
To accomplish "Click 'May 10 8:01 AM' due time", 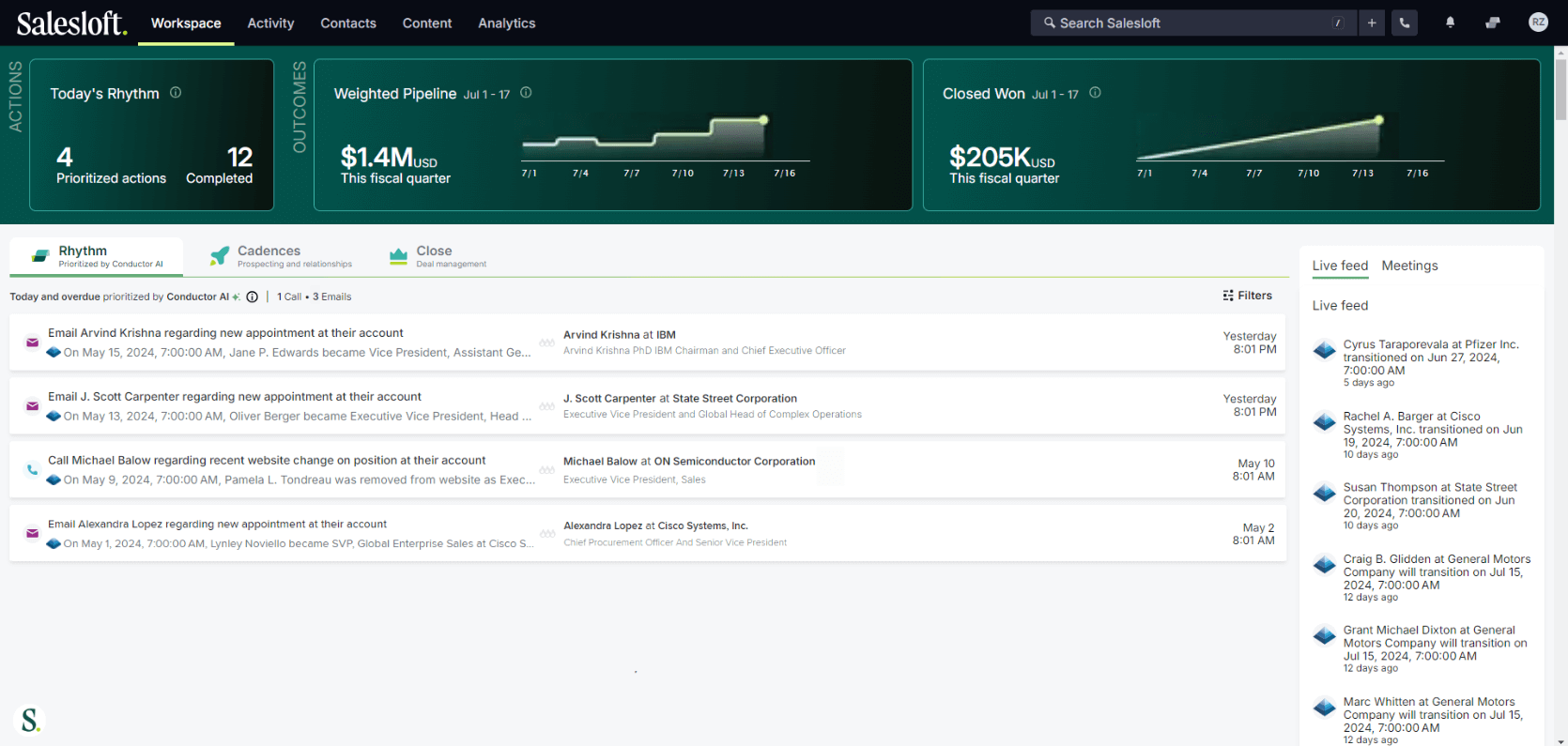I will coord(1253,470).
